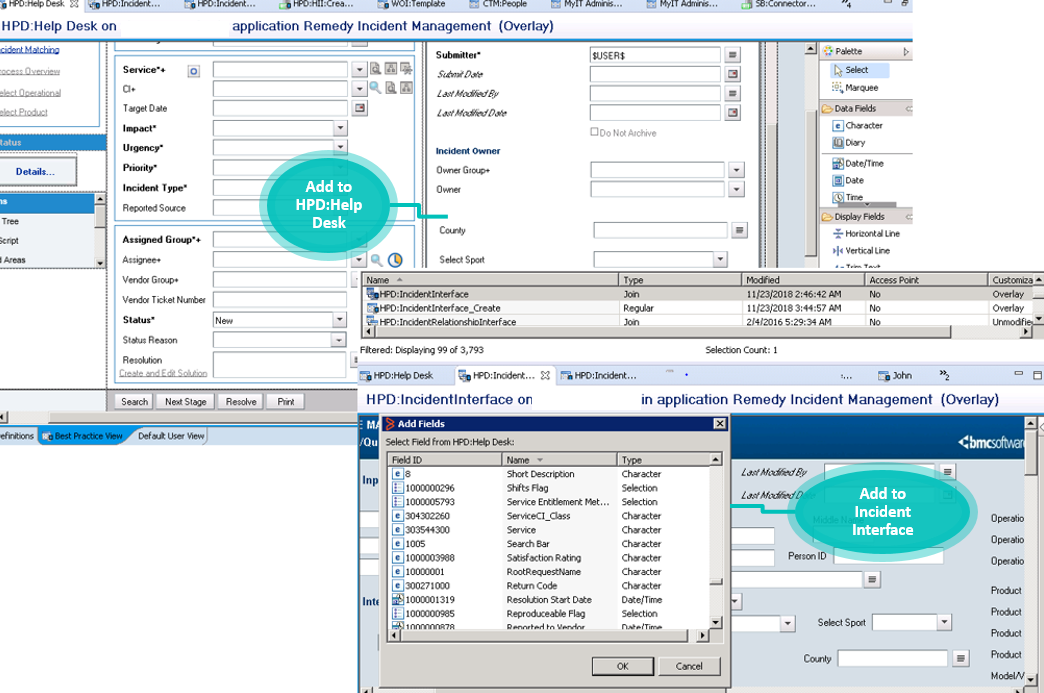1044x693 pixels.
Task: Pick the Select tool in the Palette
Action: (x=859, y=70)
